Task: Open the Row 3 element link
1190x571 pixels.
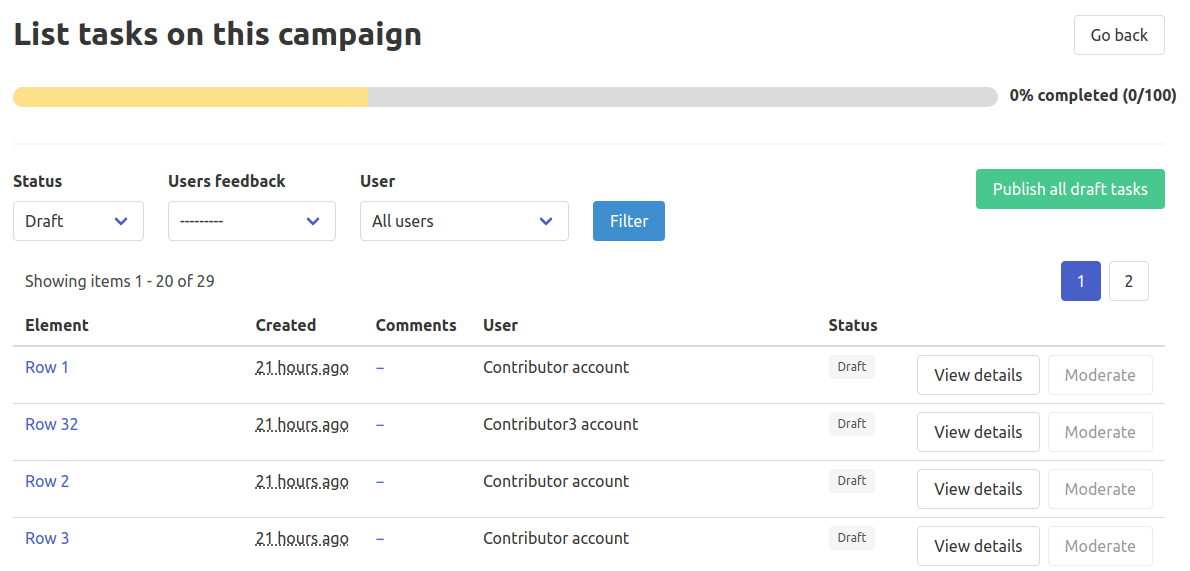Action: pyautogui.click(x=47, y=538)
